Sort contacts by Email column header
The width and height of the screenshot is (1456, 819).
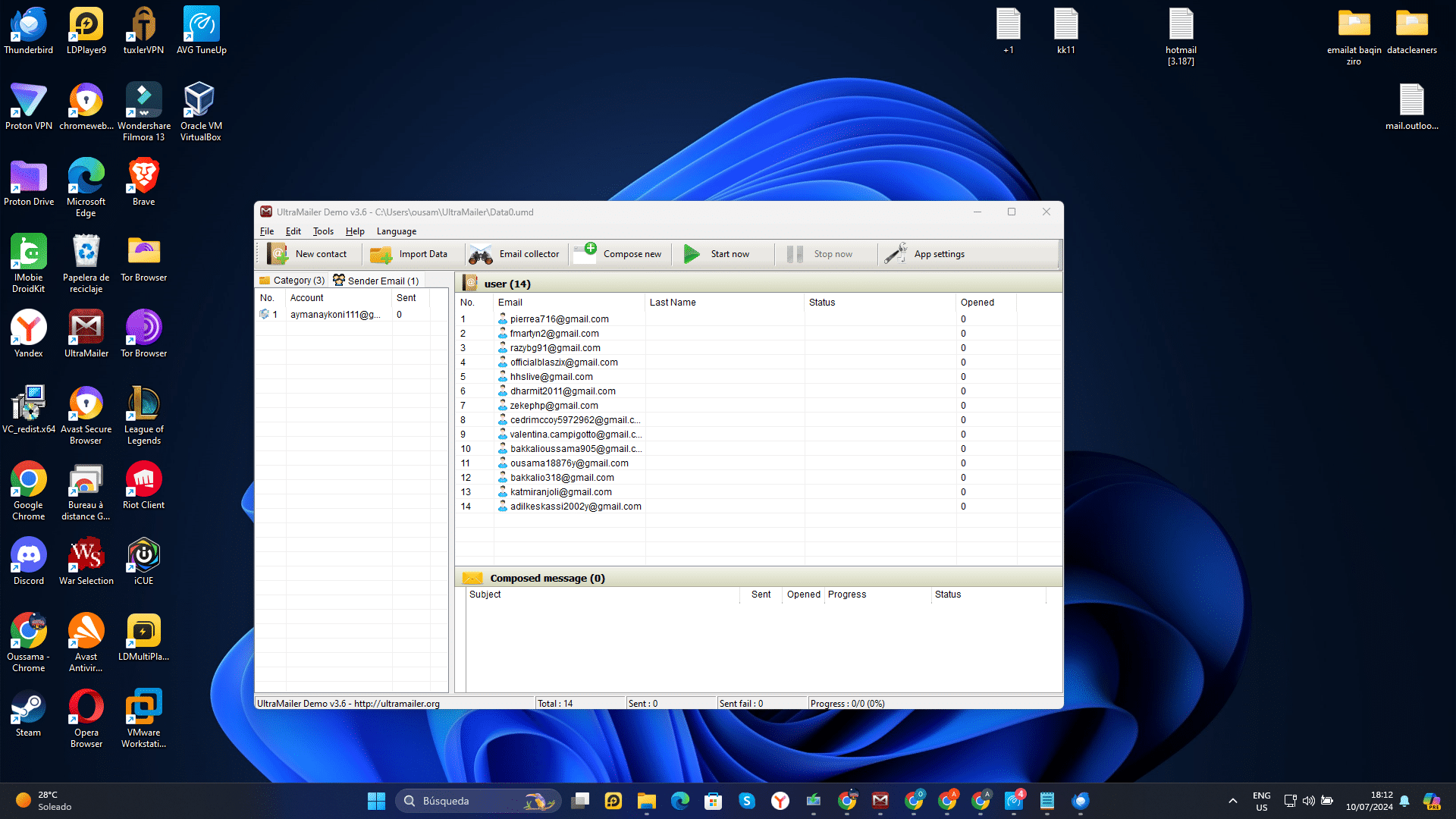click(x=570, y=303)
